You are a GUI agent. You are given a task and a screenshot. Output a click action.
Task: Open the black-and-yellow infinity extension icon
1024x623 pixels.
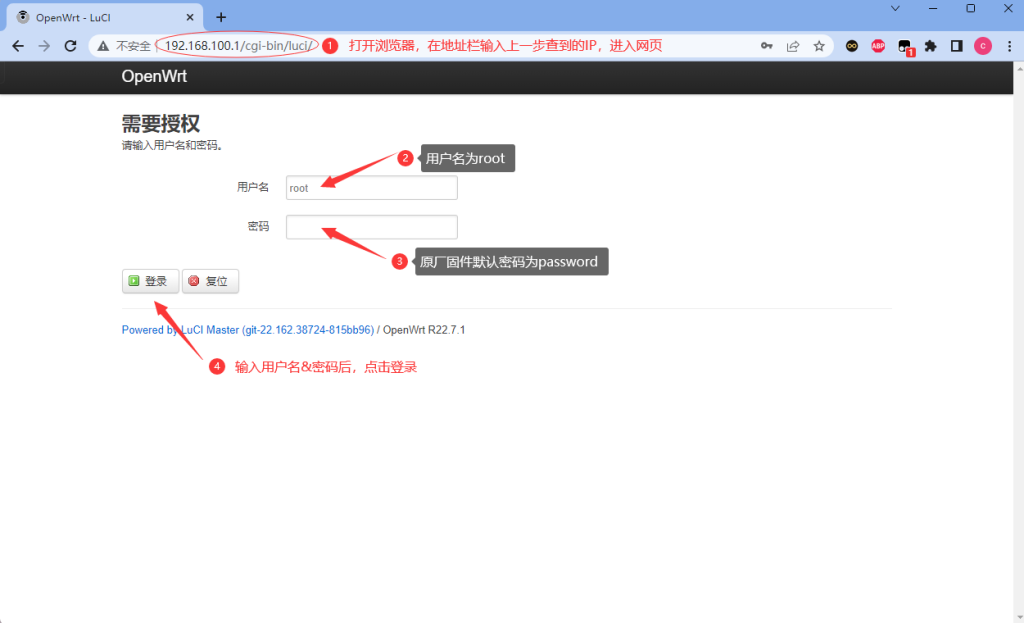point(852,46)
